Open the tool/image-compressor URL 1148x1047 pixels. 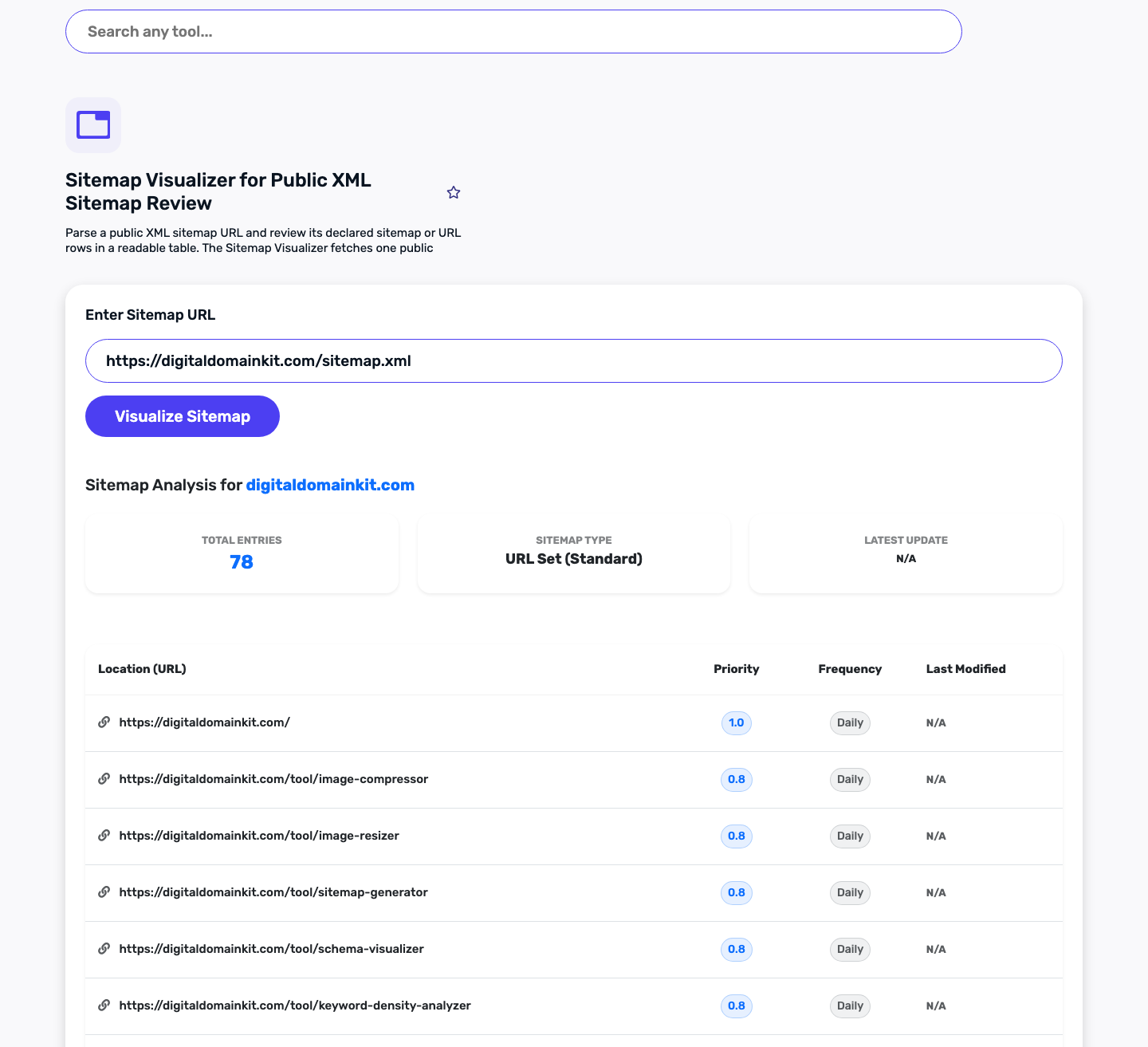(x=273, y=779)
